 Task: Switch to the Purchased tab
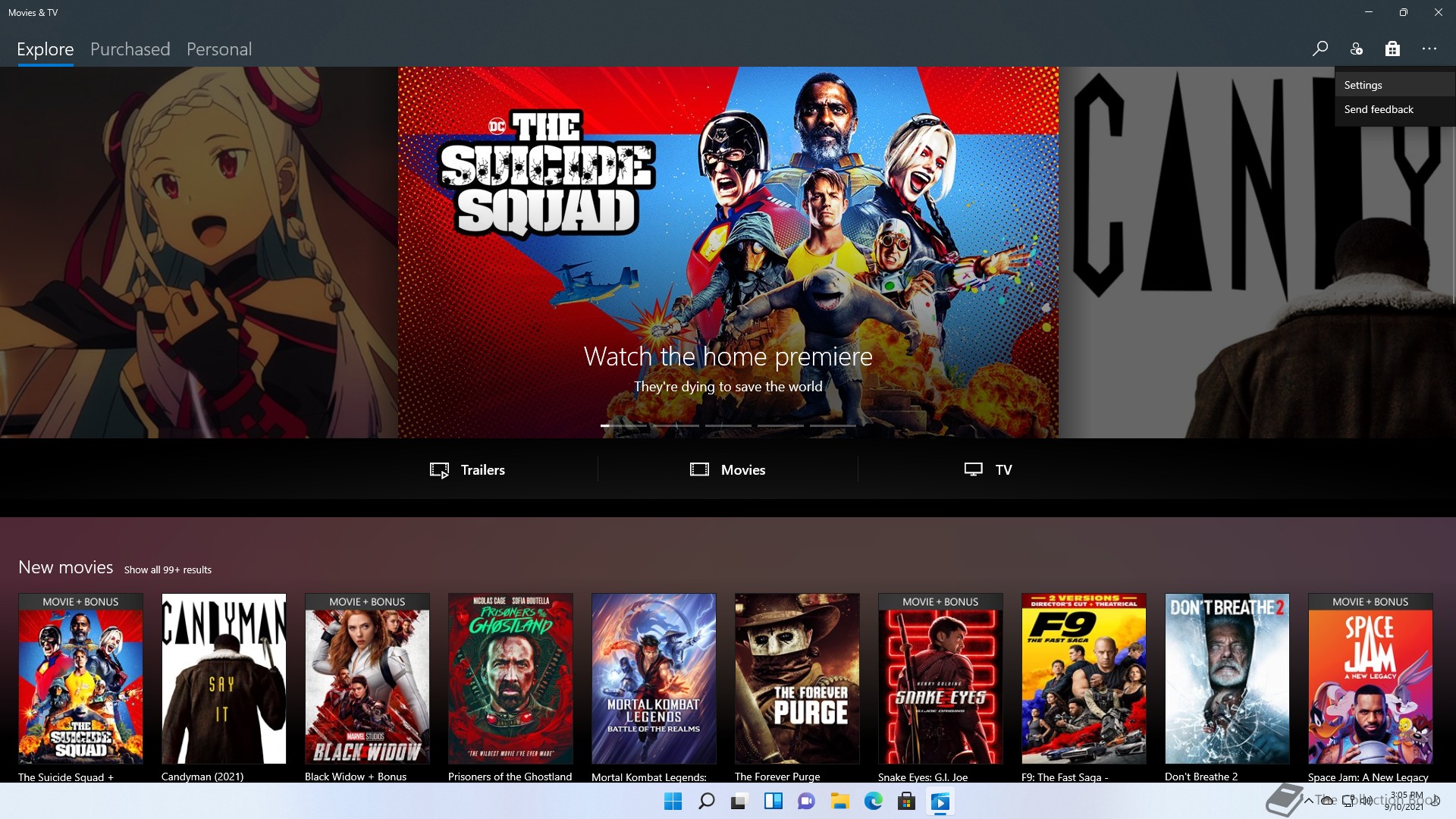pyautogui.click(x=130, y=49)
